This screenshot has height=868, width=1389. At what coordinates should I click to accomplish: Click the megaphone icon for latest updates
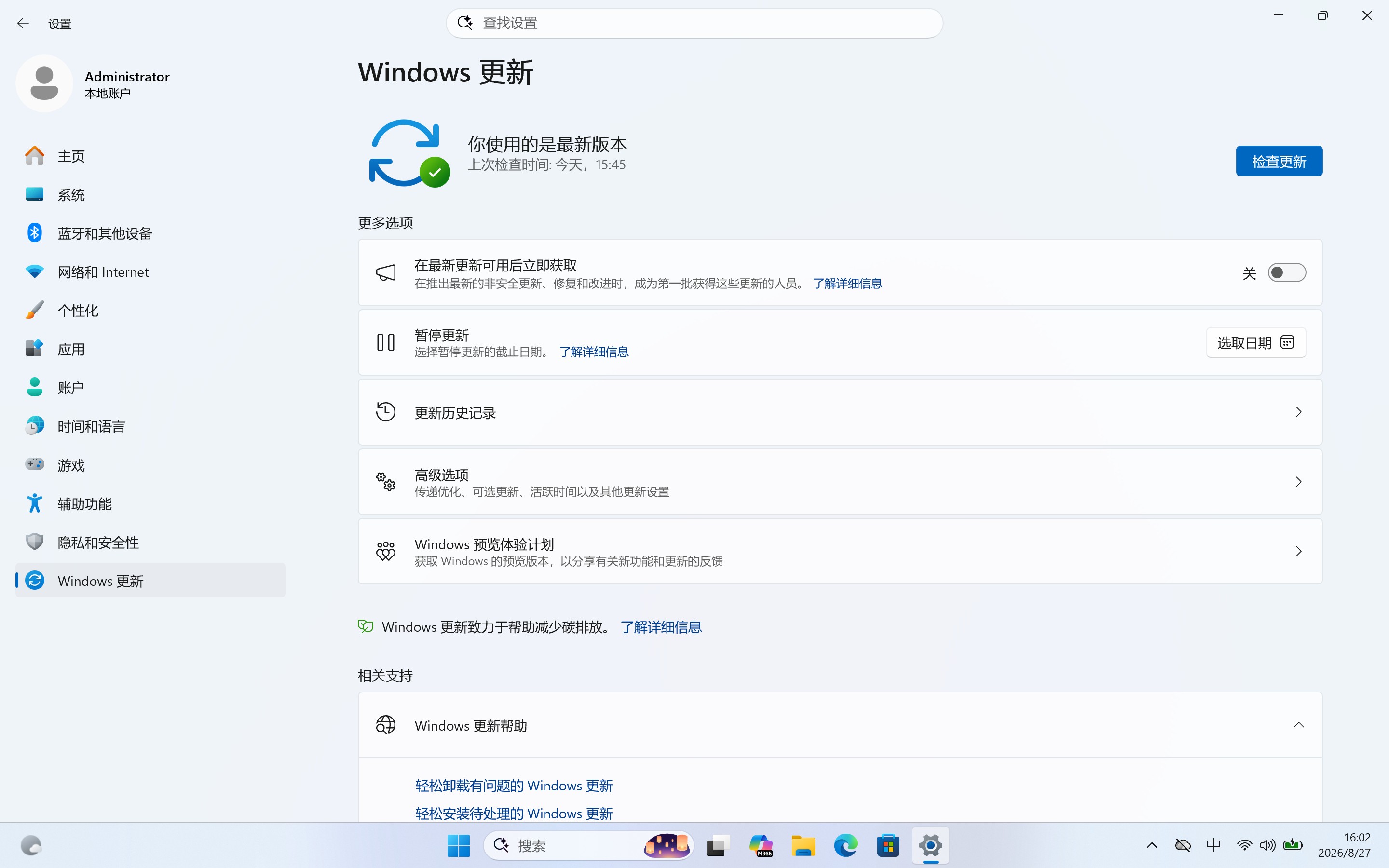[386, 272]
